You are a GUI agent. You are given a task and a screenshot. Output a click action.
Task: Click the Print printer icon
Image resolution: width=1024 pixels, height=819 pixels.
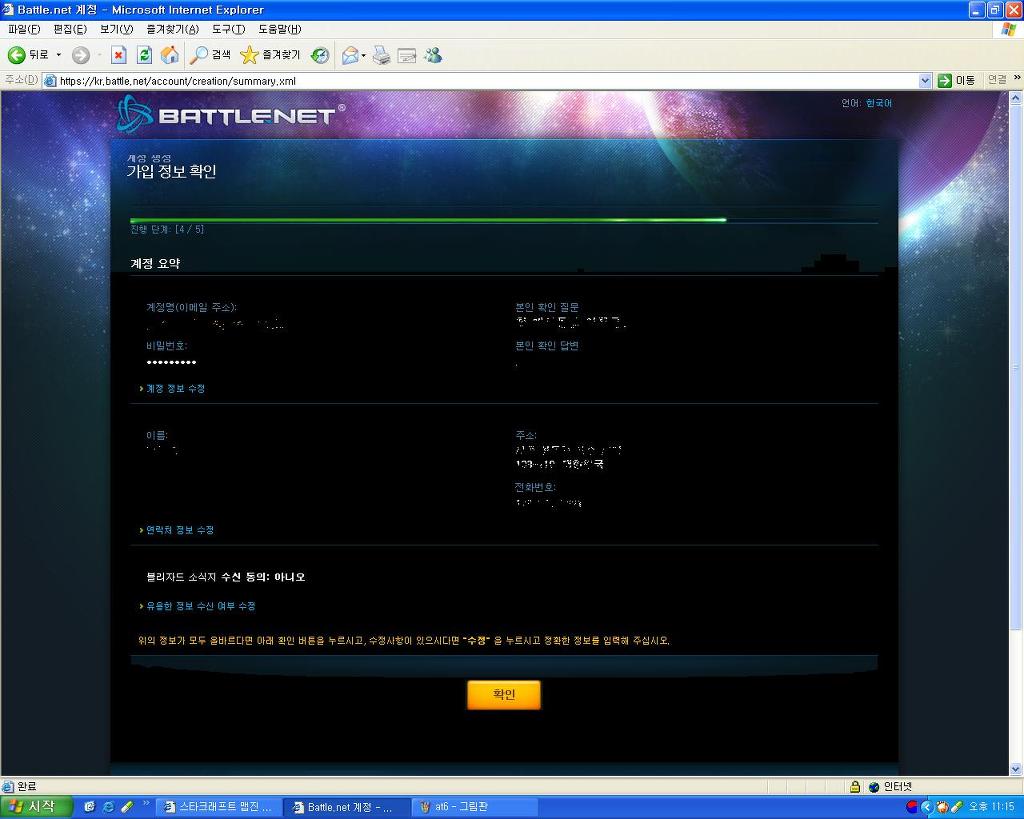[381, 56]
